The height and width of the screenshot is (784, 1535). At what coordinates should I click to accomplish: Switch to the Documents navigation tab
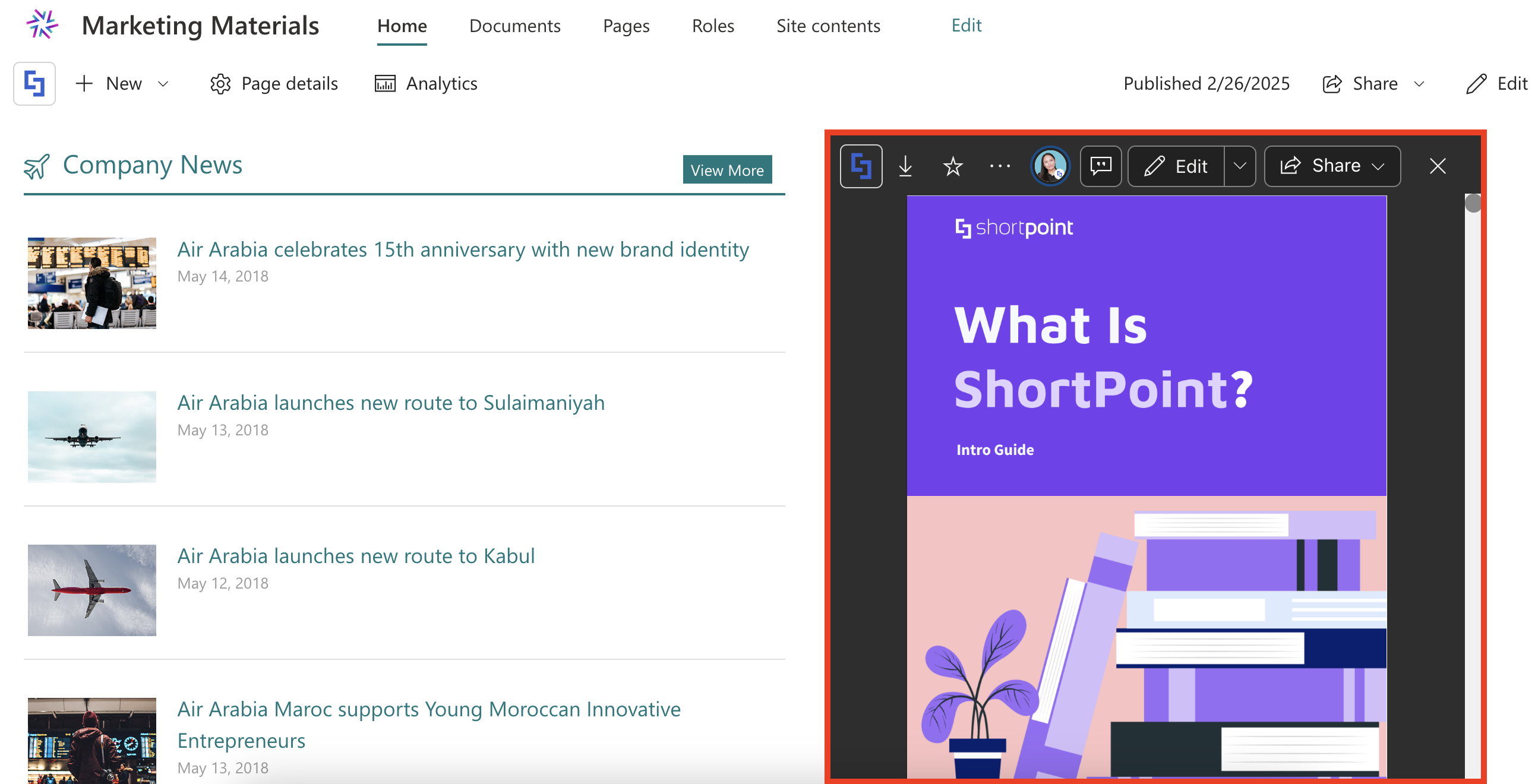click(514, 26)
